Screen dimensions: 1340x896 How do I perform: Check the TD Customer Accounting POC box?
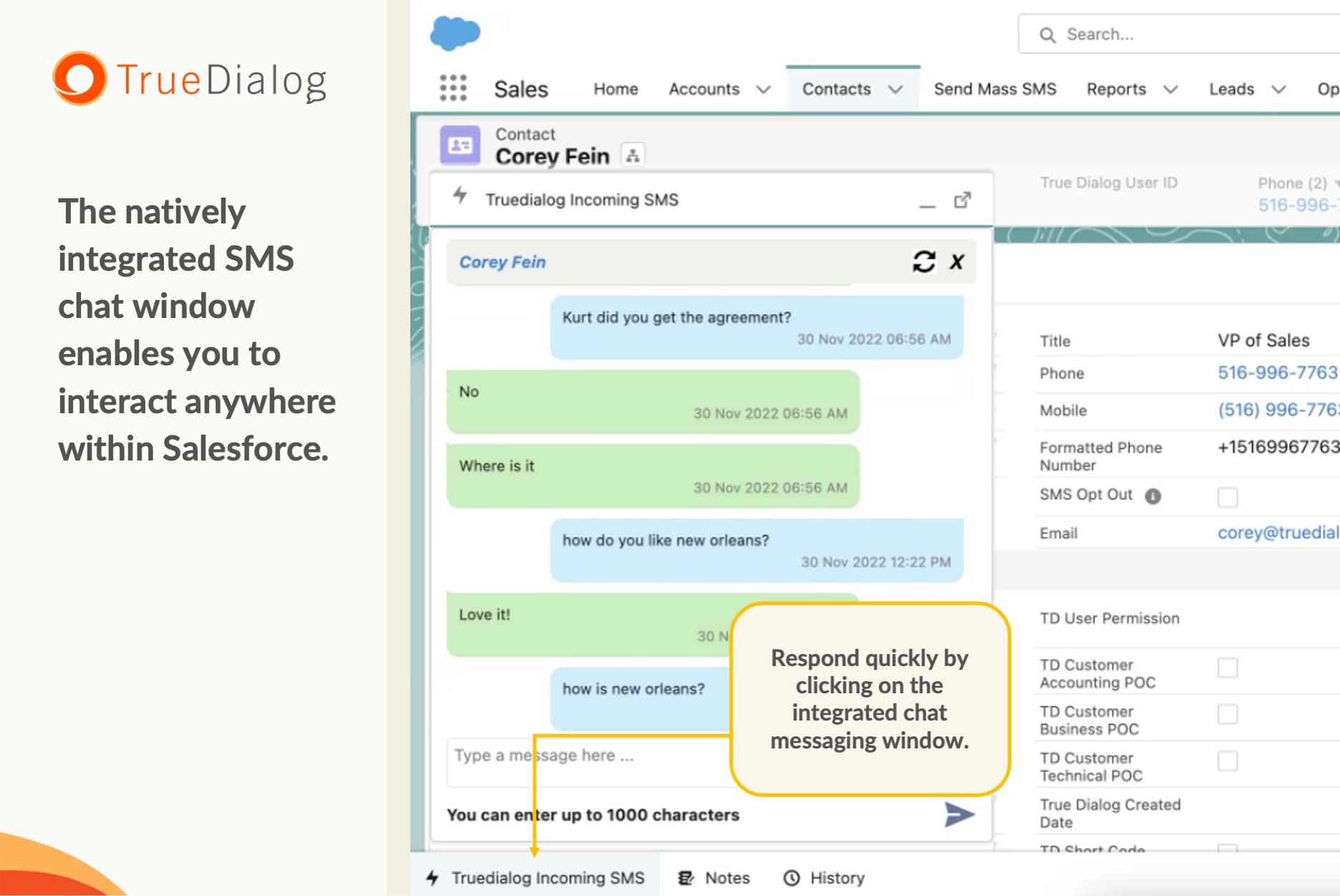(1227, 668)
